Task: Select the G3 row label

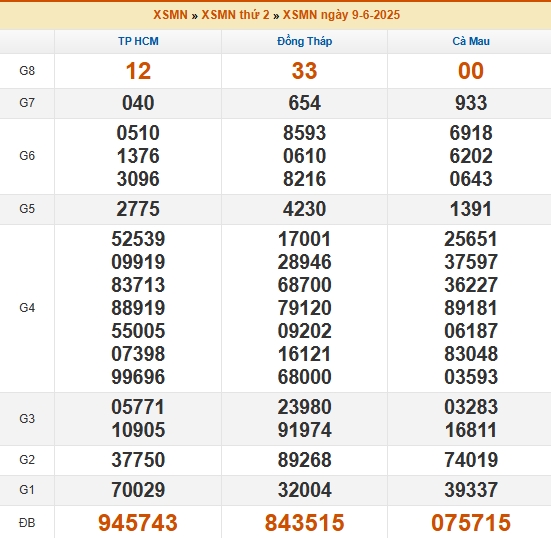Action: (x=27, y=419)
